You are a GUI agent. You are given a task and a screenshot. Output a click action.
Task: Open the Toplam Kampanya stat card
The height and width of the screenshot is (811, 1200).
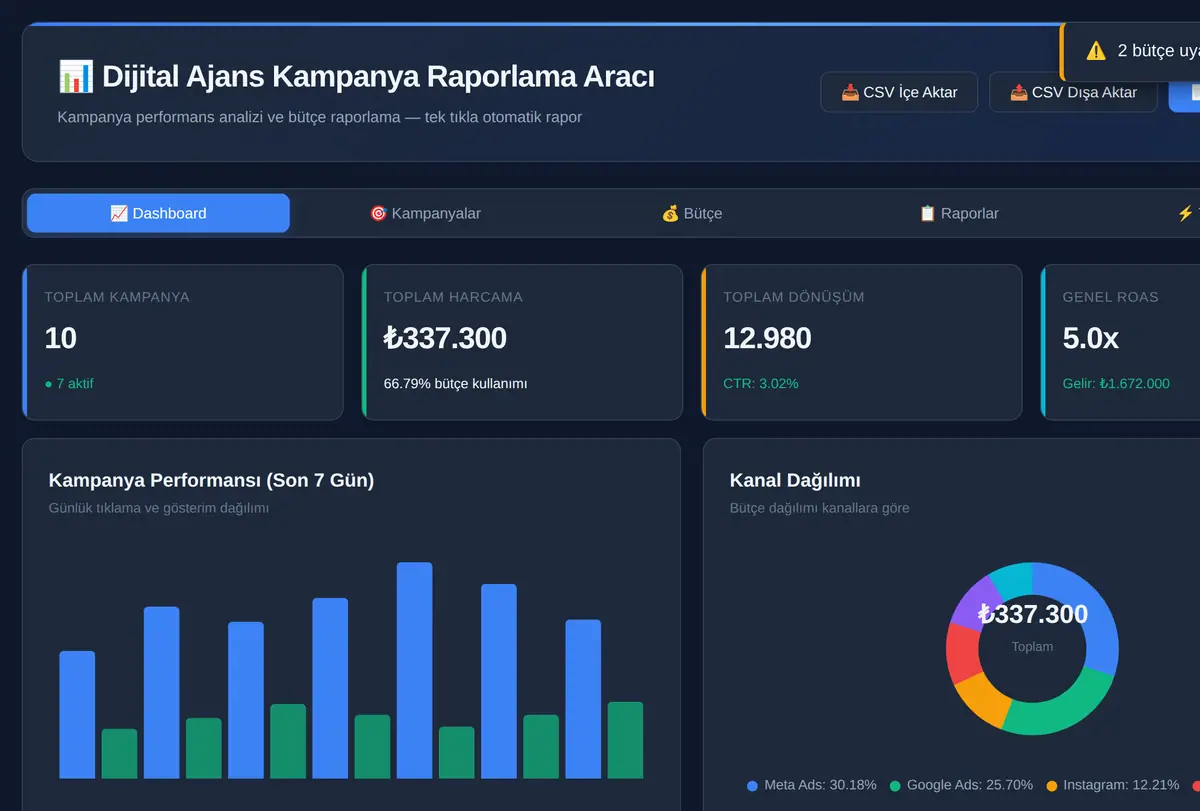point(182,342)
